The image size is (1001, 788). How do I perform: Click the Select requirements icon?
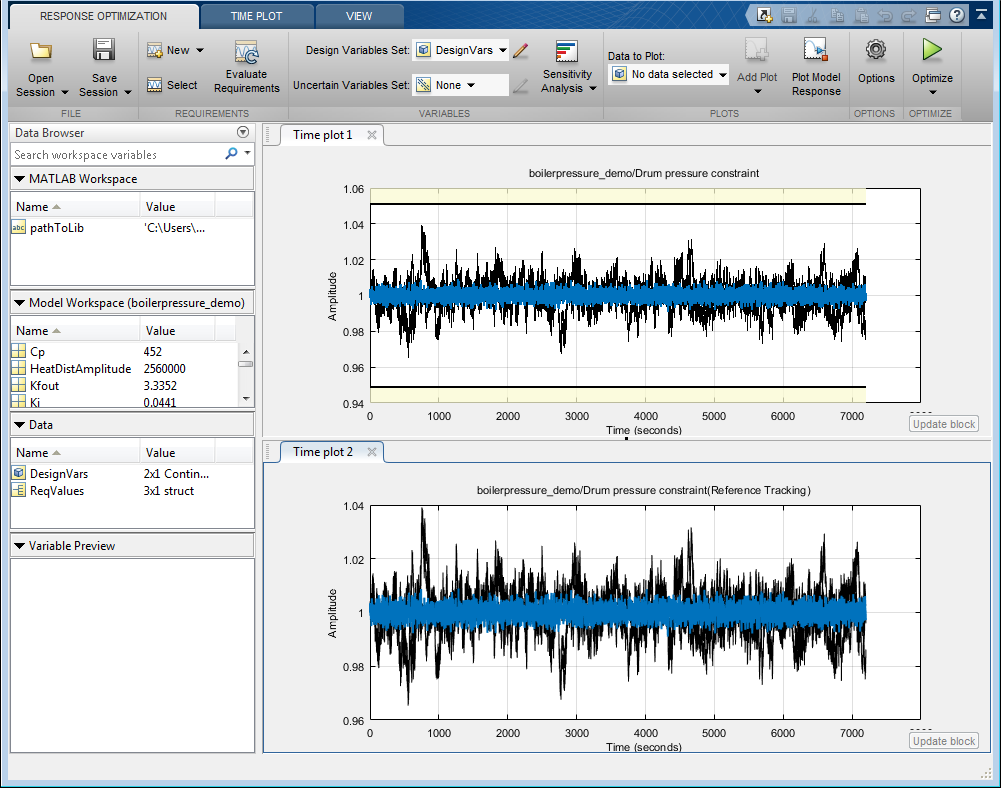172,86
